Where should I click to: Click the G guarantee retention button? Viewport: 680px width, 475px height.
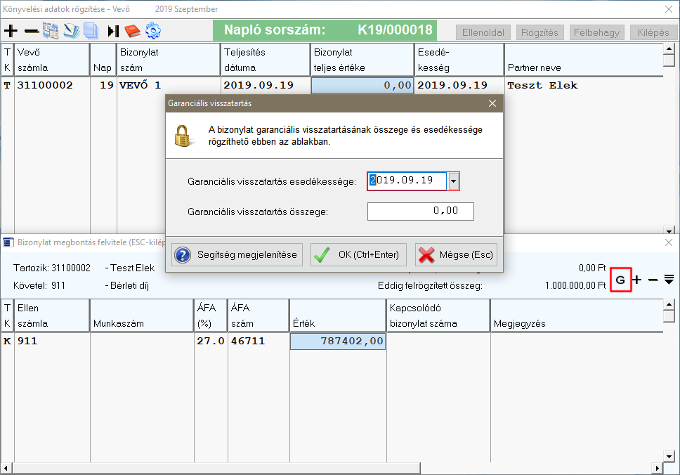coord(620,280)
